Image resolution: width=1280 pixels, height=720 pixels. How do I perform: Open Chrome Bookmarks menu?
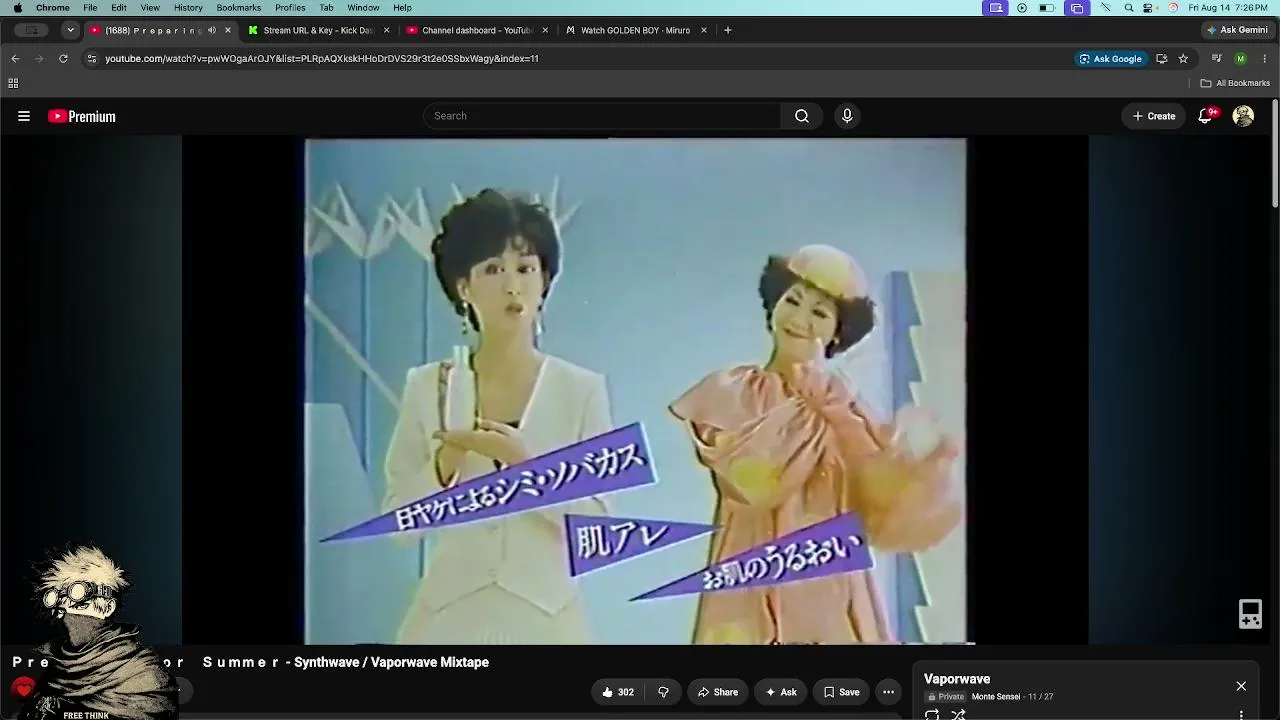pos(239,8)
